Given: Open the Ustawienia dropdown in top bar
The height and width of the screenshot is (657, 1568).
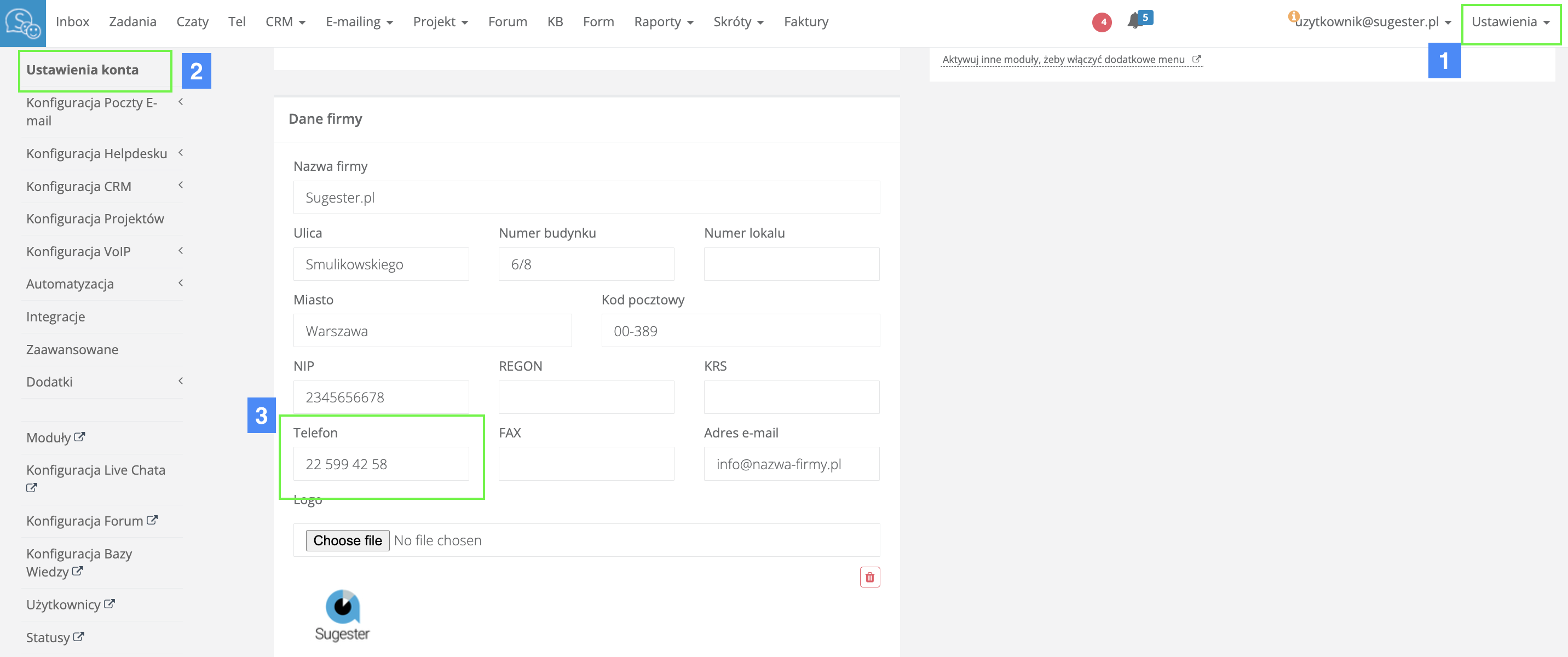Looking at the screenshot, I should click(1509, 22).
